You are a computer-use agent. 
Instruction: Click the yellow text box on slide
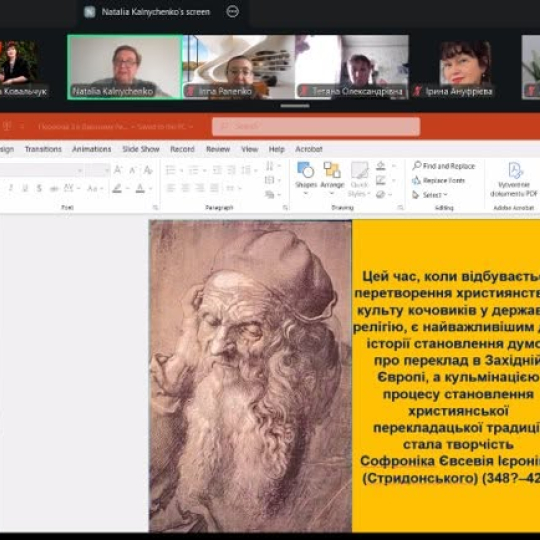tap(446, 376)
